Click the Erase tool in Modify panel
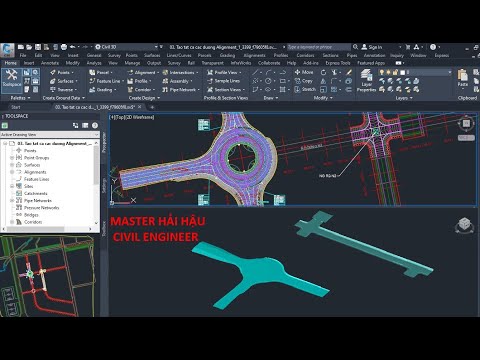Screen dimensions: 480x360 pos(349,72)
